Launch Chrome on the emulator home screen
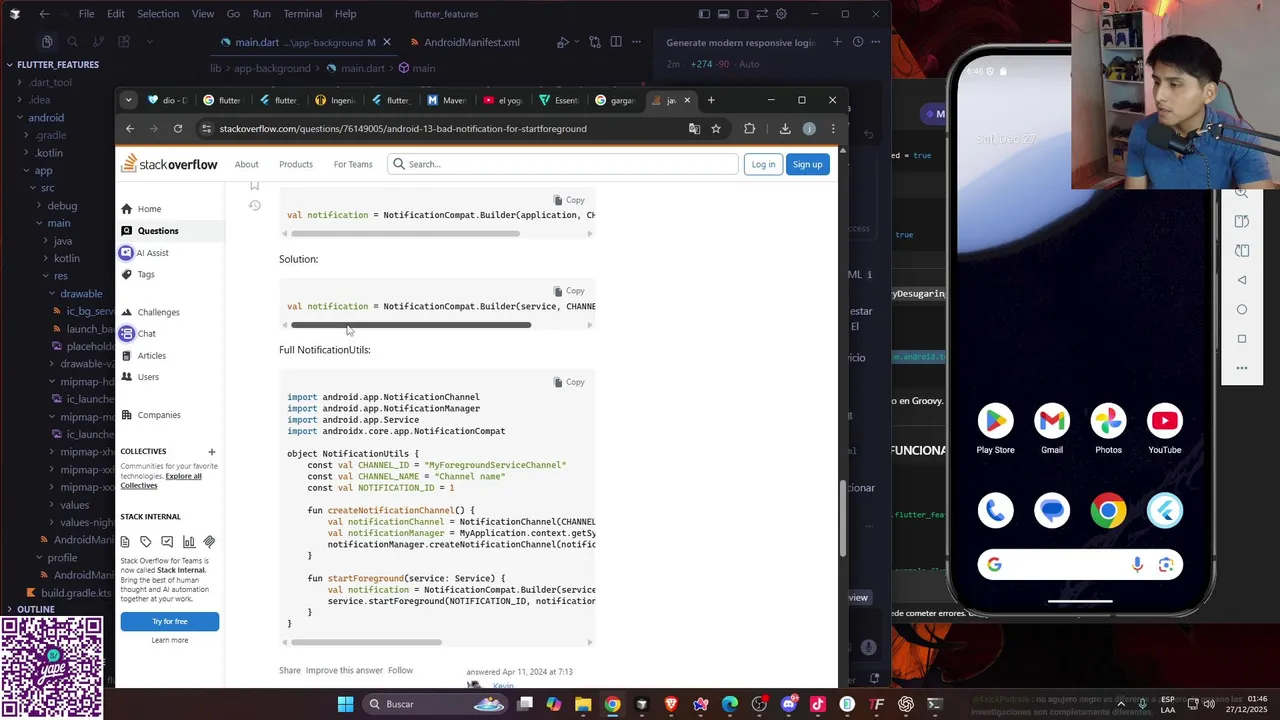The height and width of the screenshot is (720, 1280). (x=1108, y=511)
